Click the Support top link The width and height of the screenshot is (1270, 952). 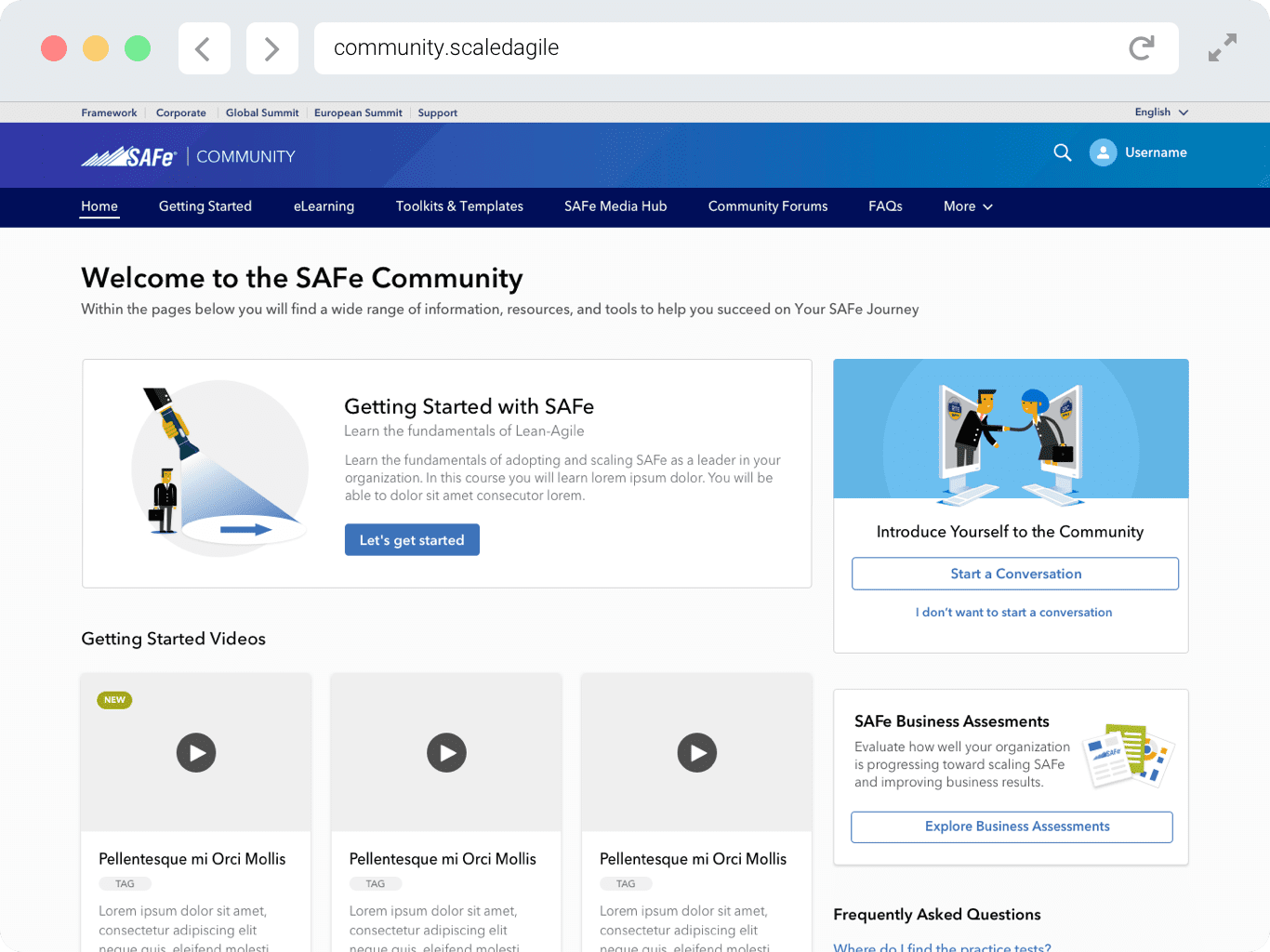click(x=438, y=112)
